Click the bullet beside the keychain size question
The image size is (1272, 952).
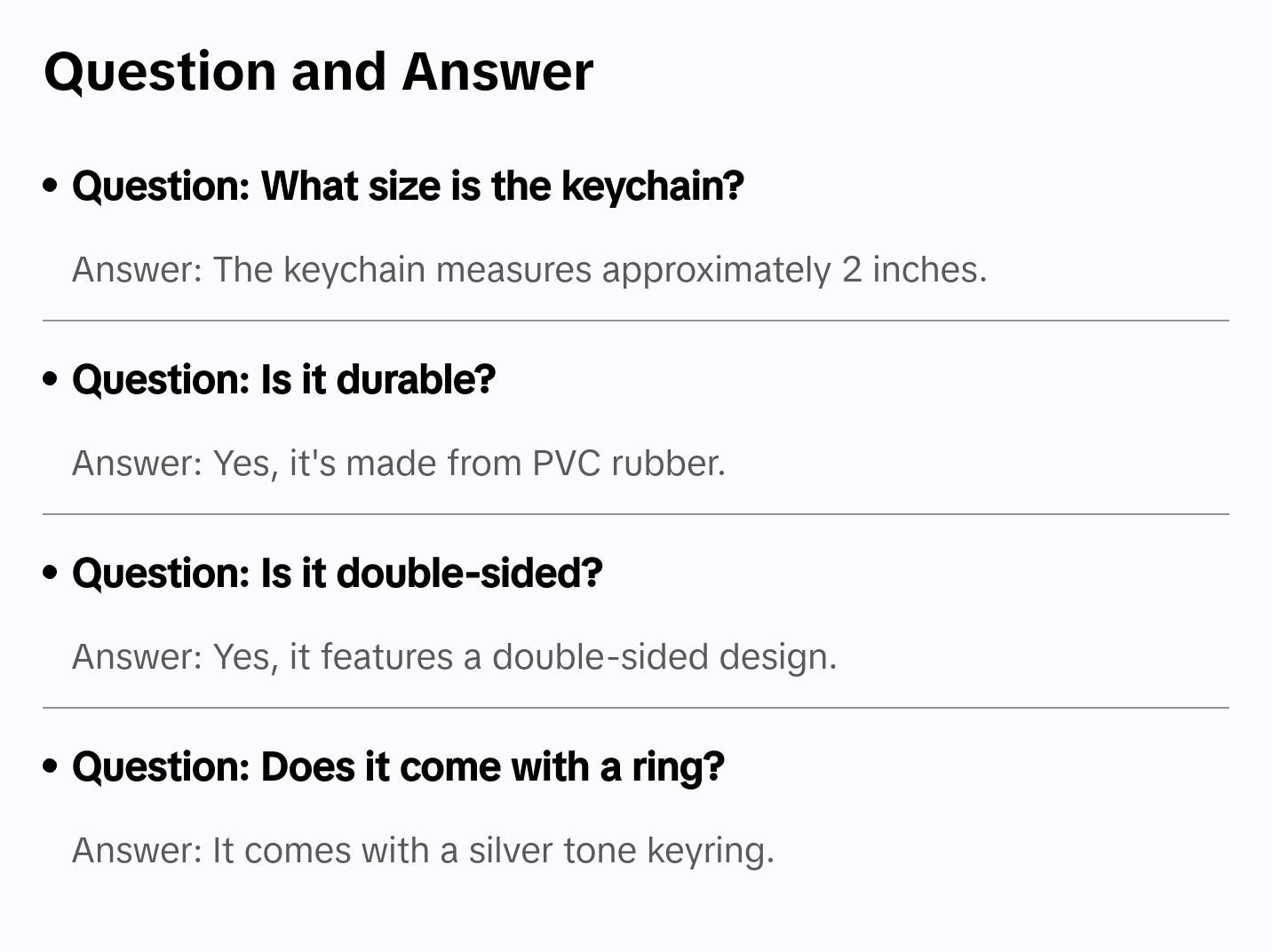point(51,186)
